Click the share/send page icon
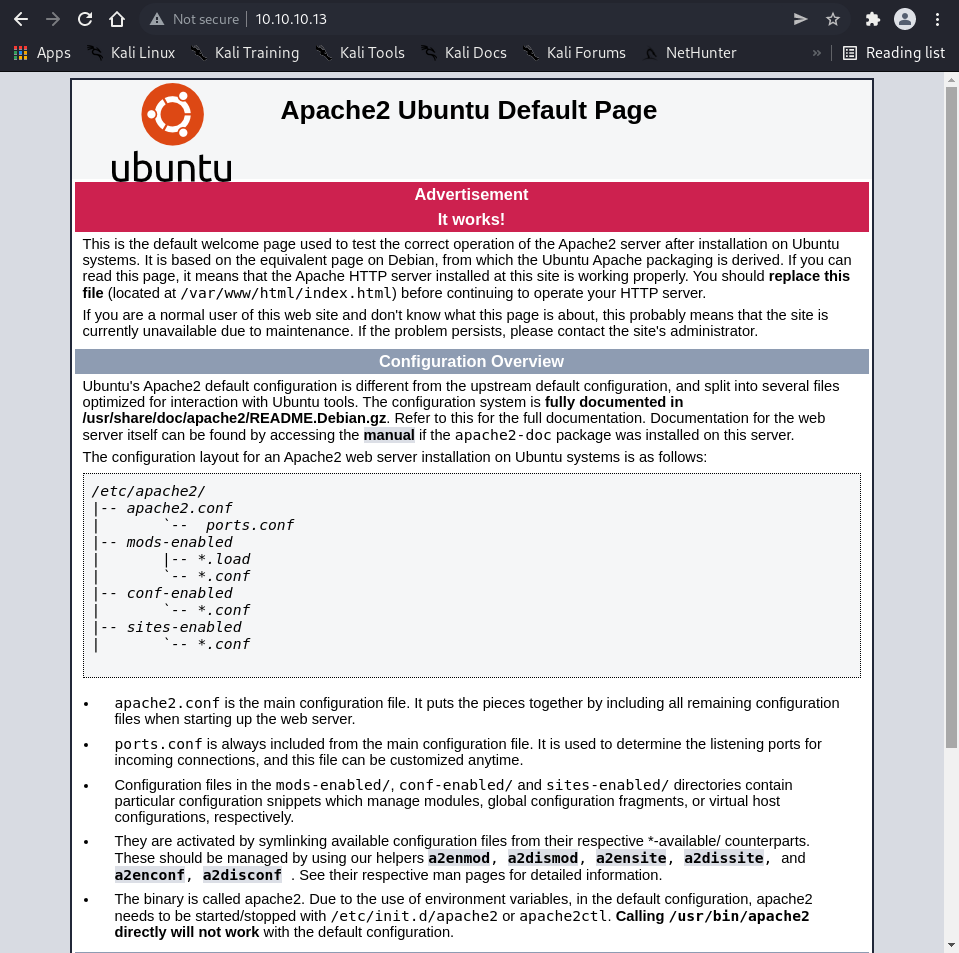Screen dimensions: 959x953 coord(801,20)
